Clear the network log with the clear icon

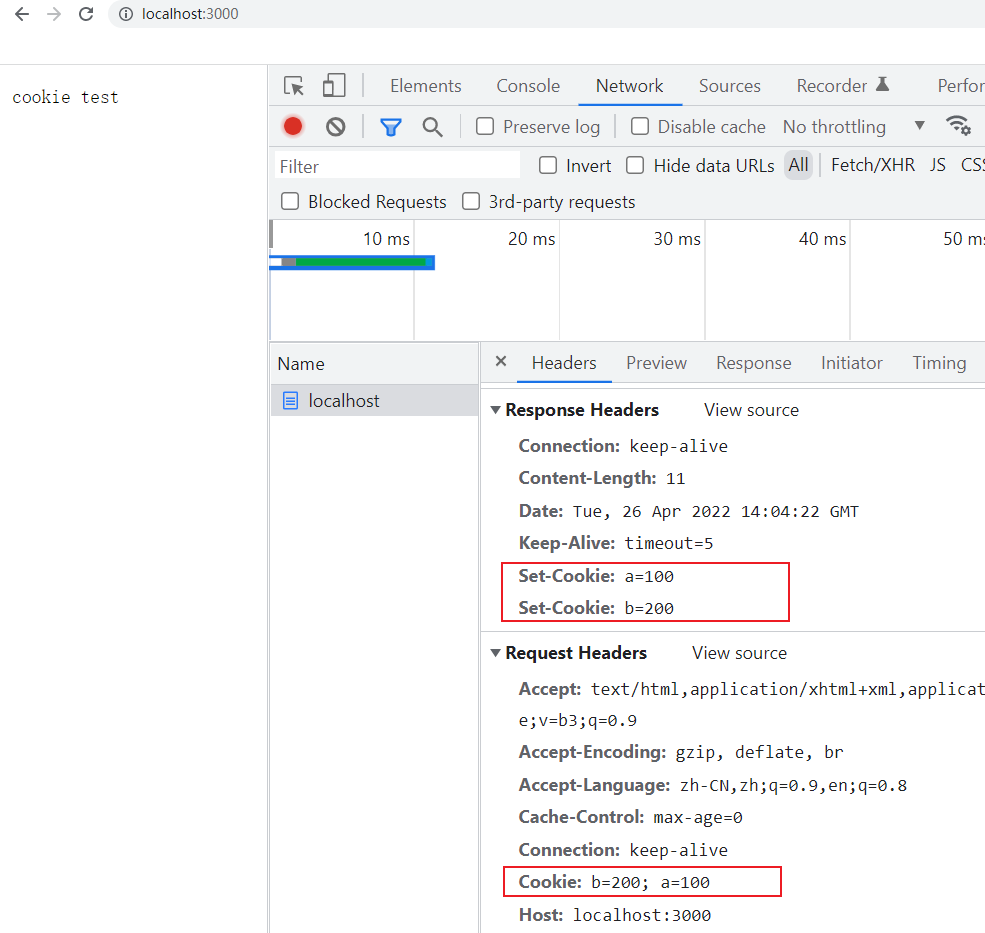click(x=335, y=126)
